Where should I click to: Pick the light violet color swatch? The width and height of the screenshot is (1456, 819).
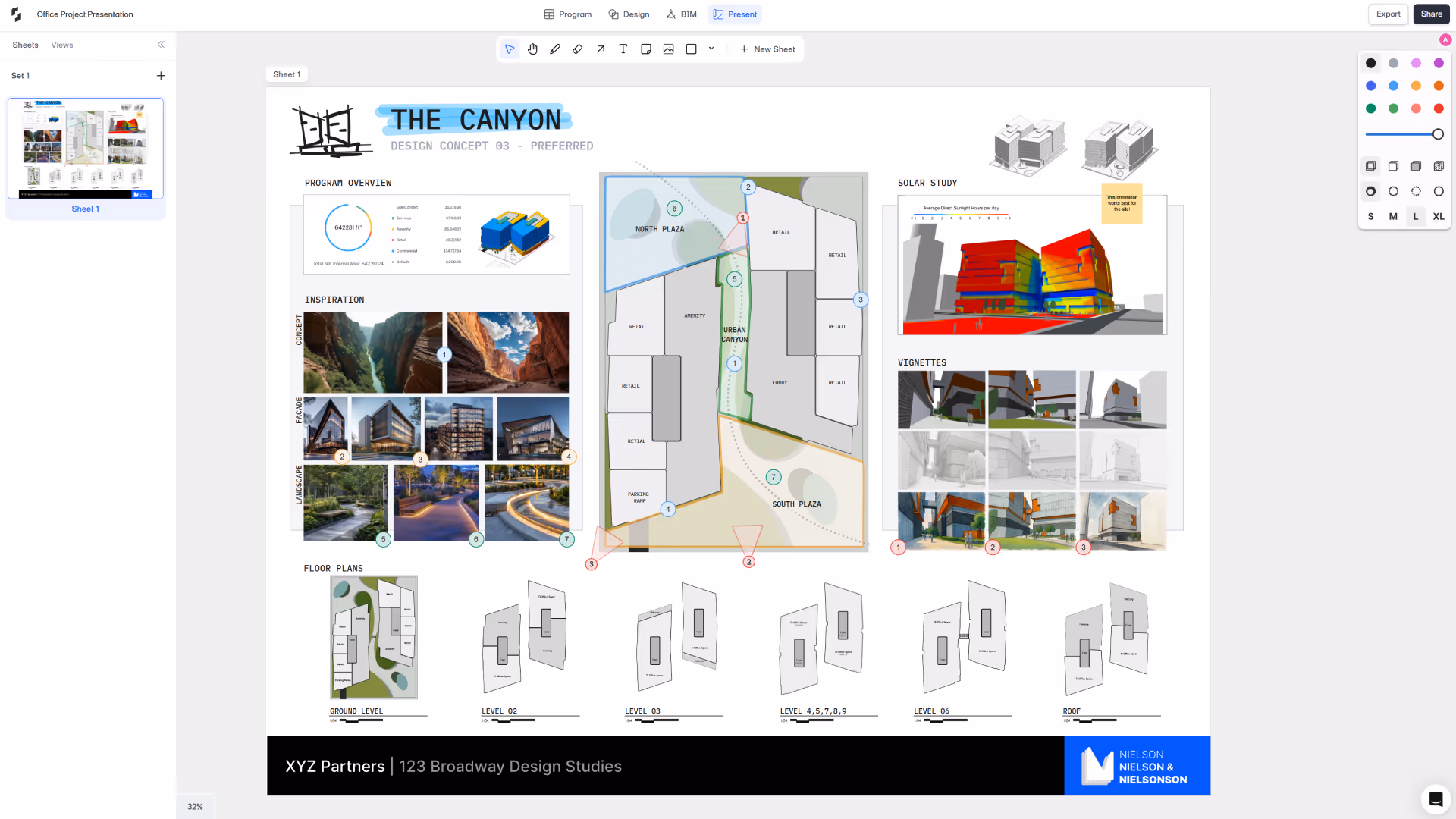coord(1417,64)
